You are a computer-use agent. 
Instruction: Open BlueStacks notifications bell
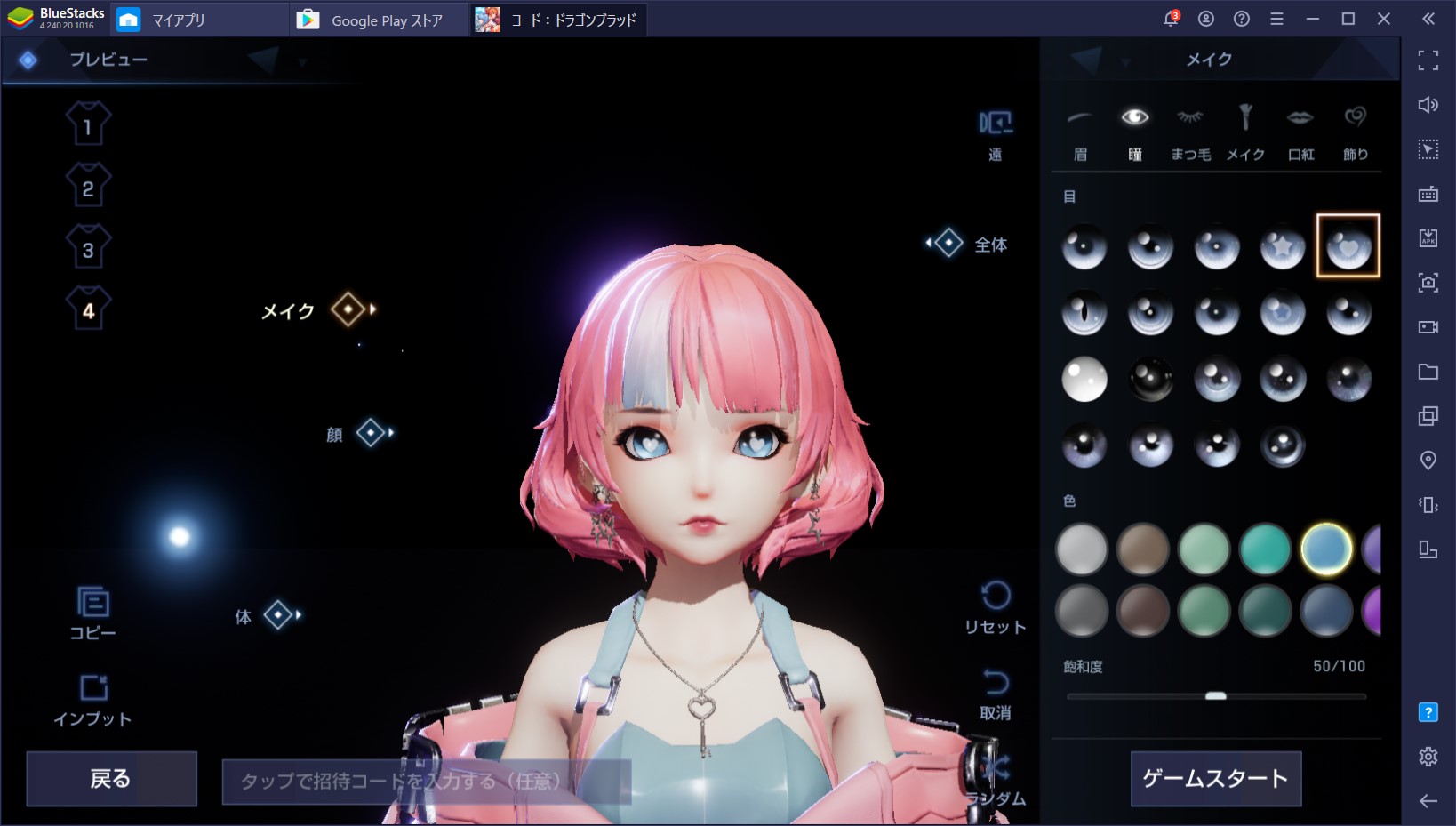tap(1171, 19)
